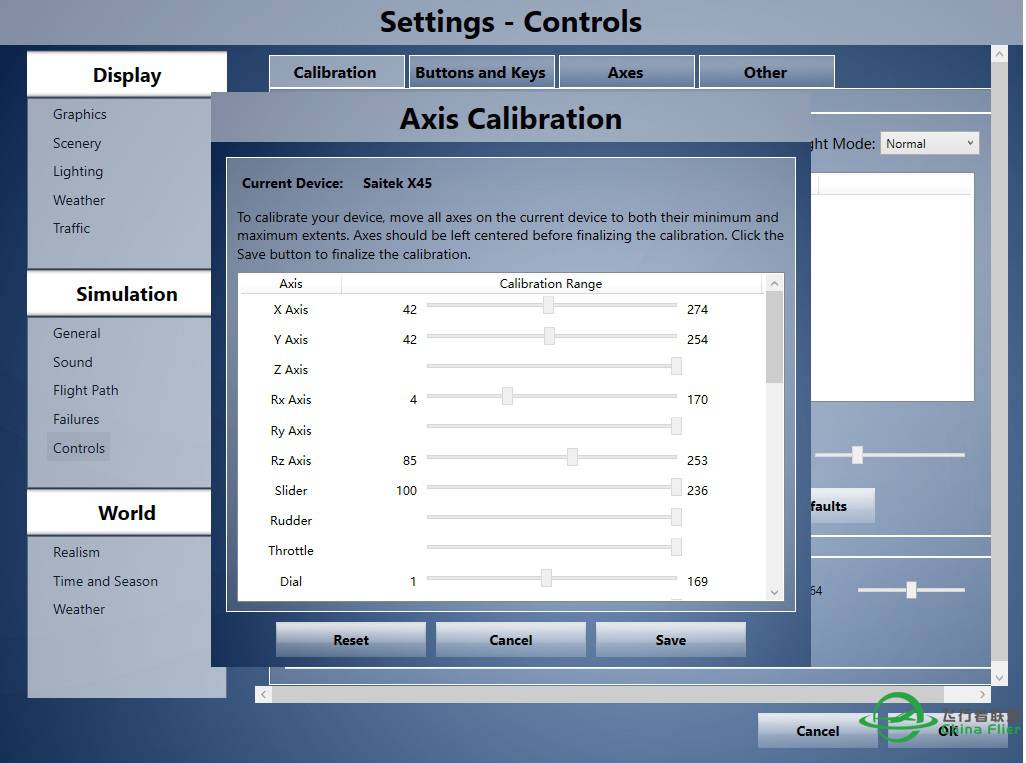1026x763 pixels.
Task: Cancel the Axis Calibration dialog
Action: [510, 640]
